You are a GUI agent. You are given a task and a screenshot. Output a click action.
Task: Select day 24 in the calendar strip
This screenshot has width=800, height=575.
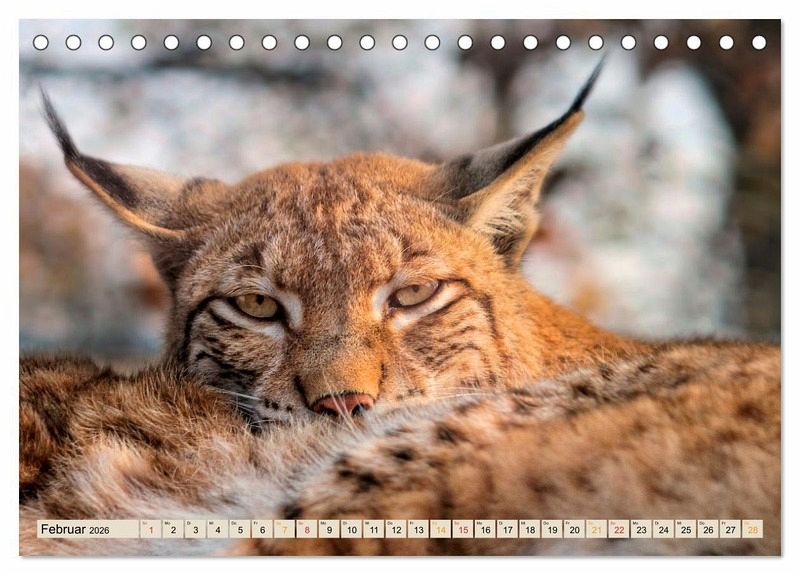[x=664, y=529]
